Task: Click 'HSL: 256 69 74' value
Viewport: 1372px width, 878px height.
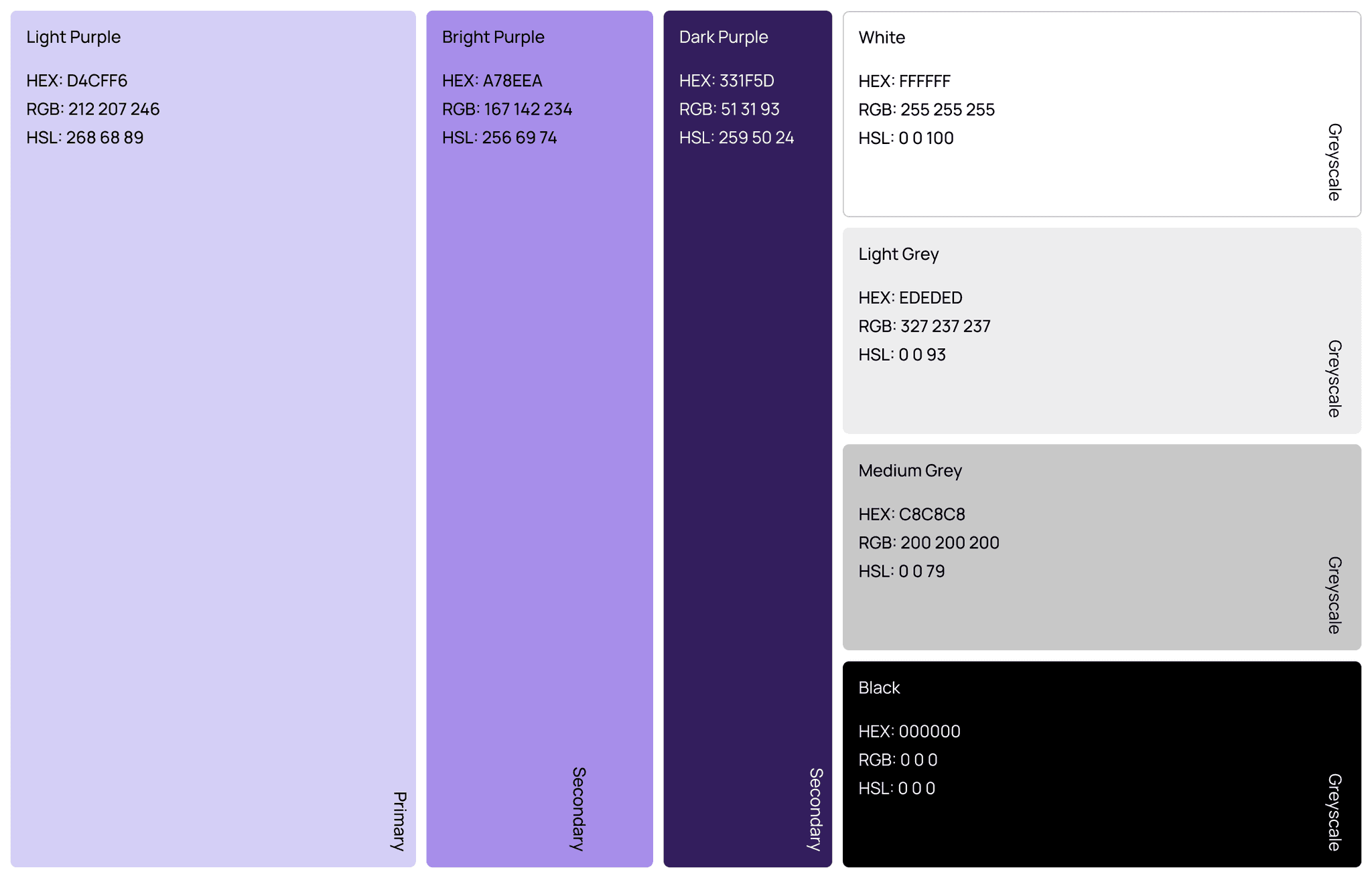Action: [x=500, y=137]
